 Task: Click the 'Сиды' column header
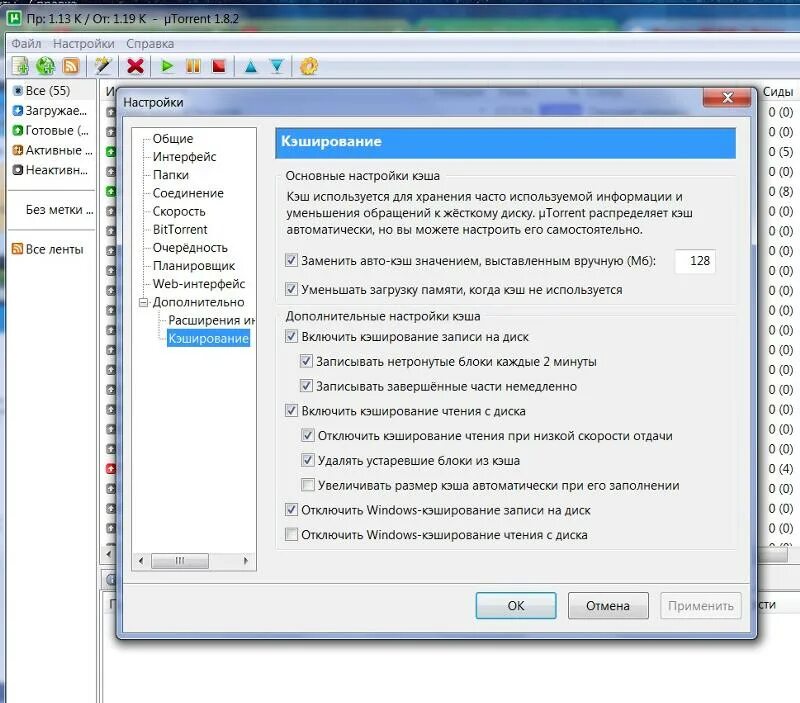coord(778,92)
